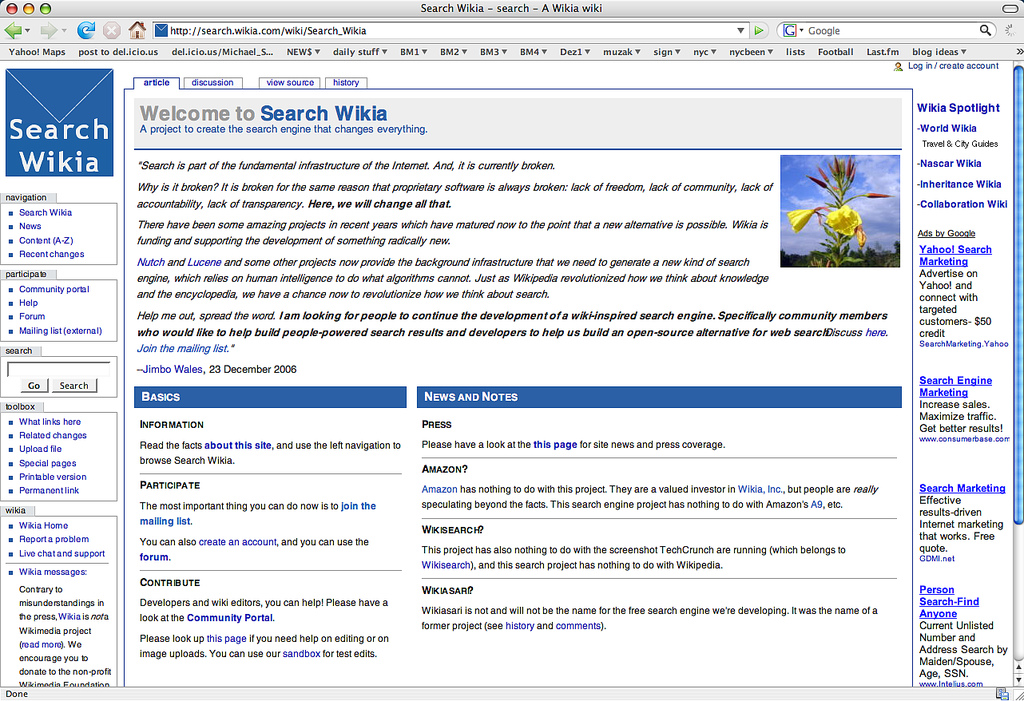Image resolution: width=1024 pixels, height=701 pixels.
Task: Open the Yahoo! Maps bookmark
Action: [37, 52]
